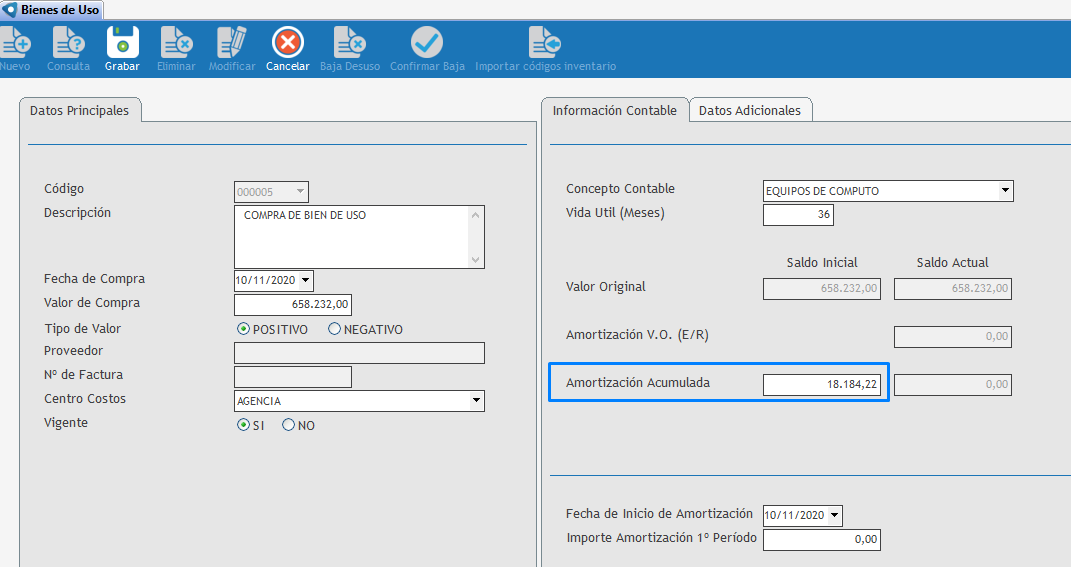Switch to the Datos Adicionales tab
This screenshot has height=567, width=1071.
[x=750, y=110]
